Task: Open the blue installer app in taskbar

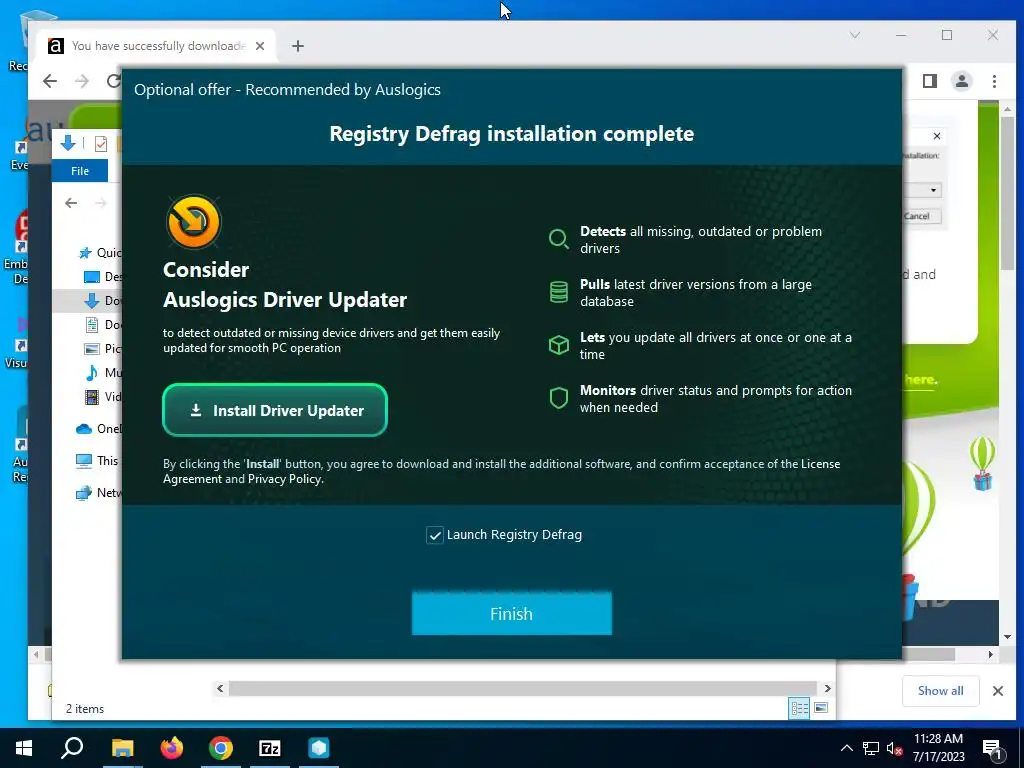Action: pyautogui.click(x=319, y=748)
